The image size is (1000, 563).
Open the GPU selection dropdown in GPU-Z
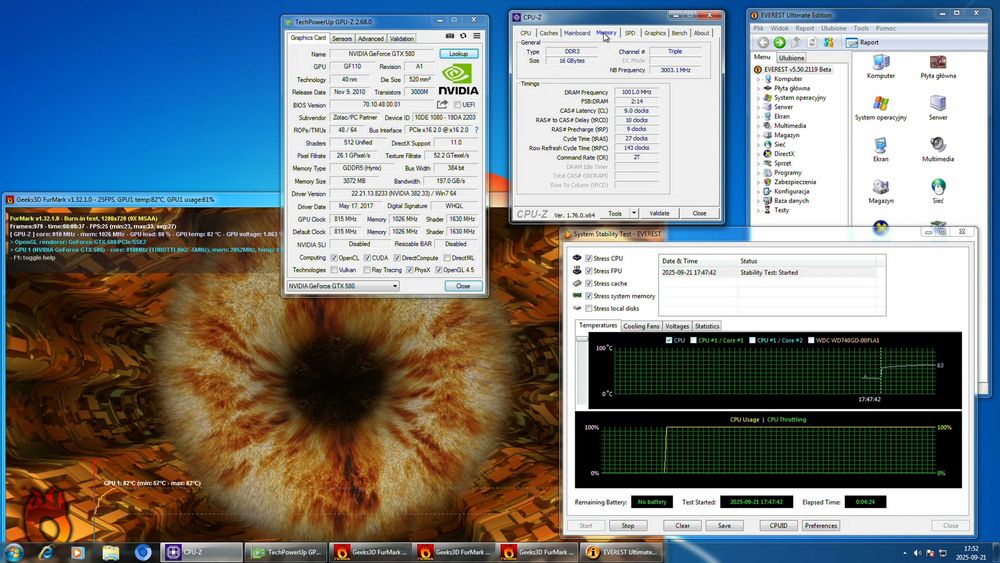pos(394,286)
